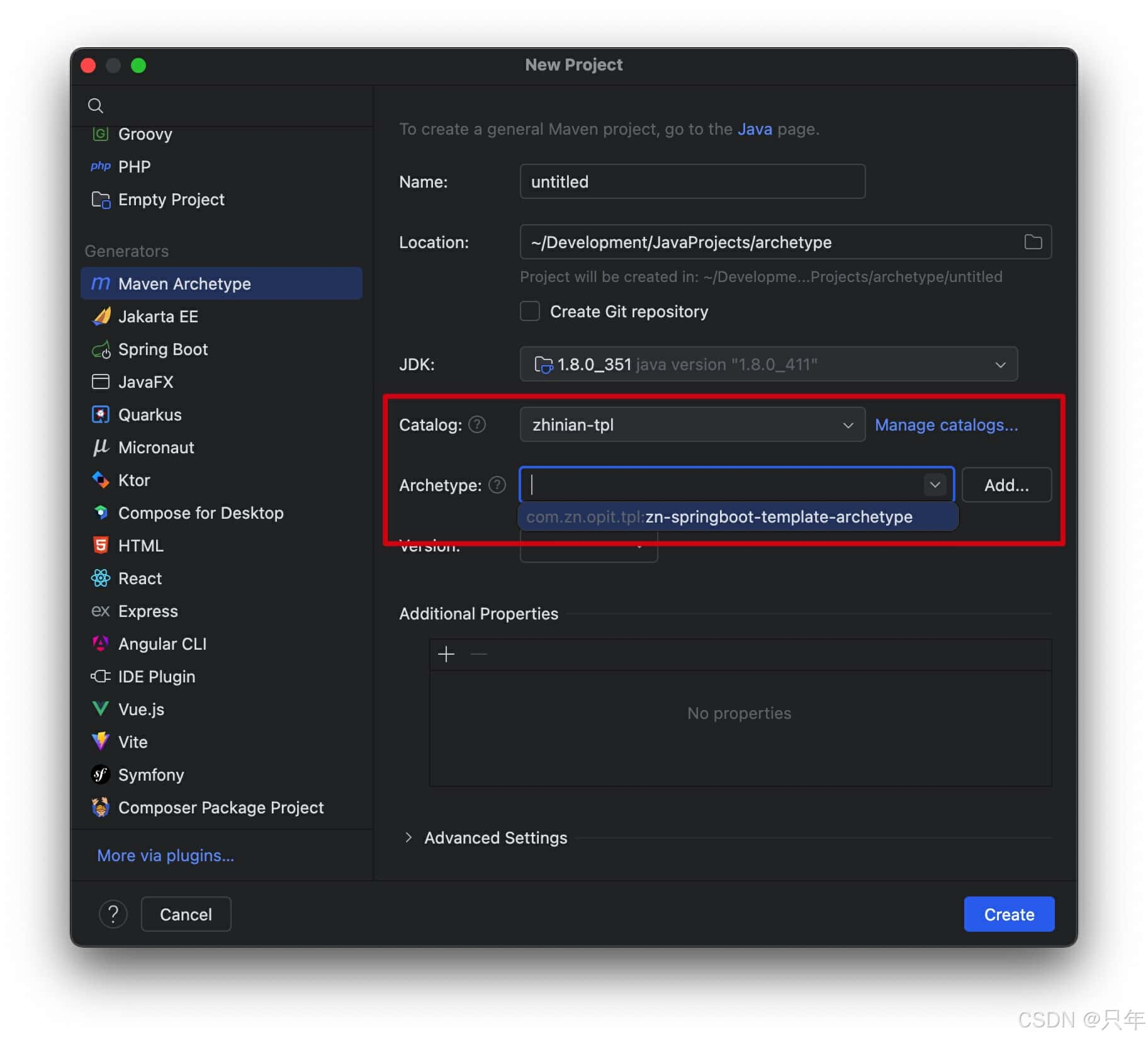Viewport: 1148px width, 1040px height.
Task: Open Archetype help question mark
Action: [x=497, y=485]
